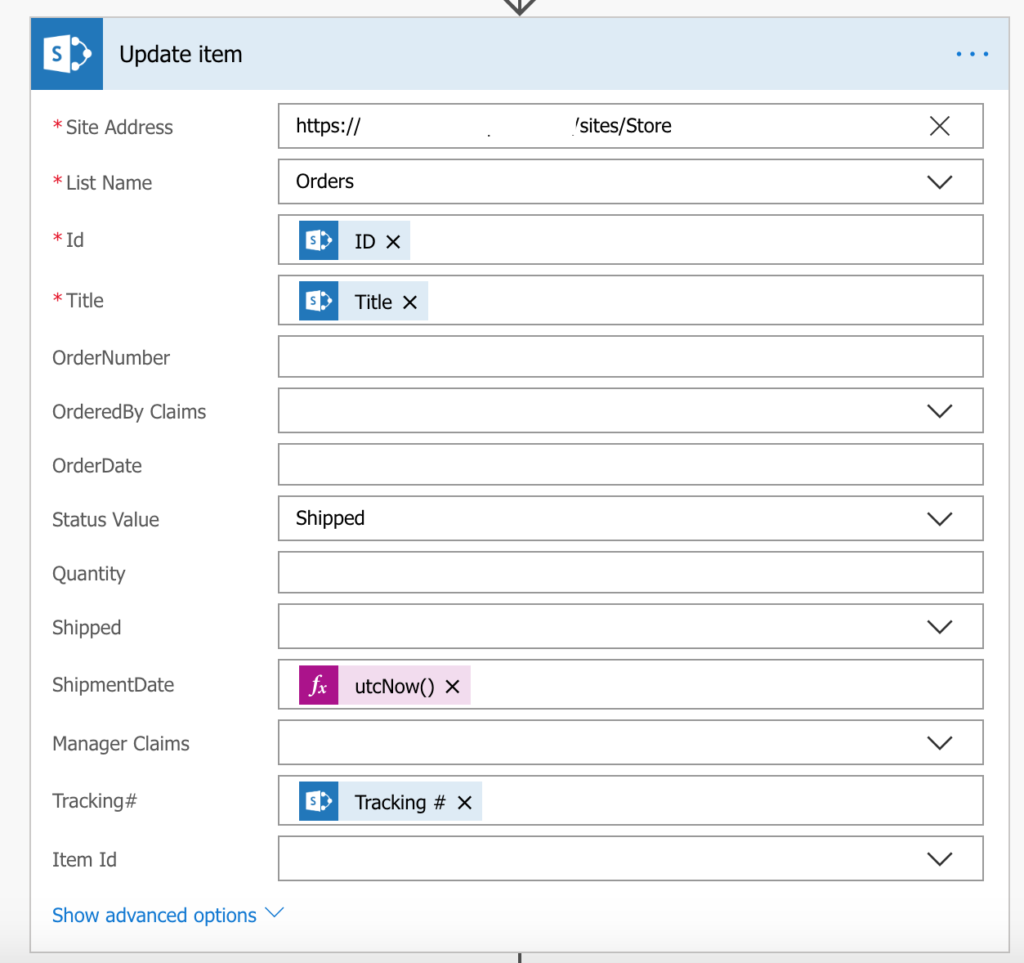This screenshot has height=963, width=1024.
Task: Open the OrderedBy Claims dropdown
Action: [939, 411]
